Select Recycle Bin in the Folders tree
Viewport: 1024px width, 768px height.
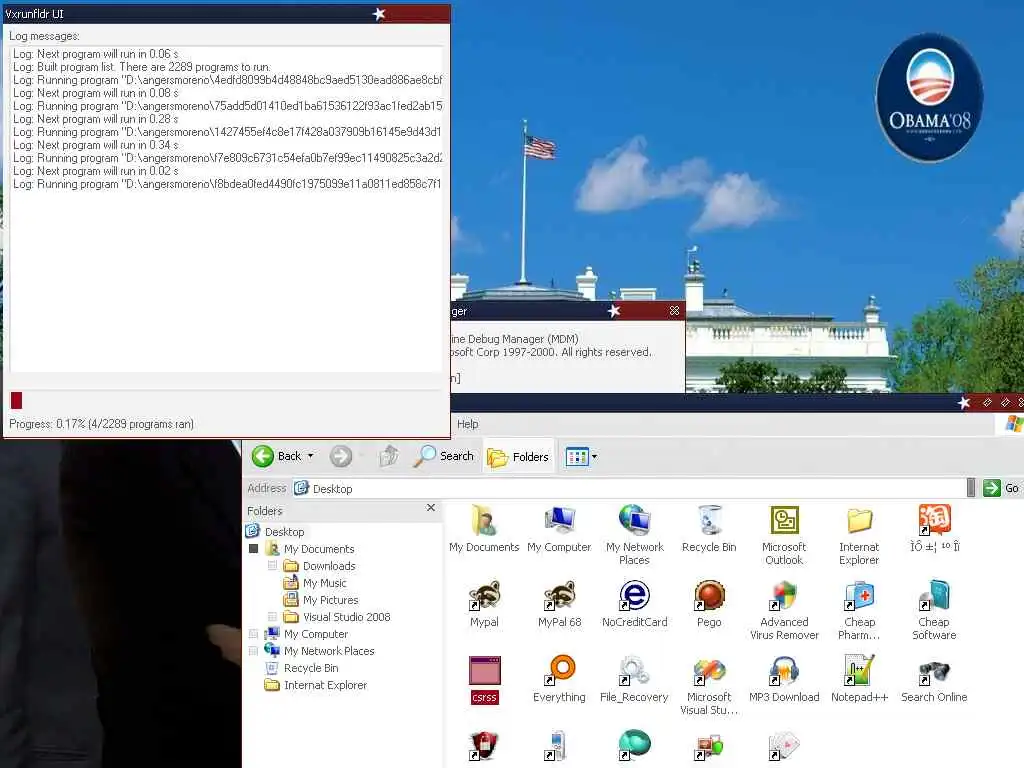pos(311,667)
